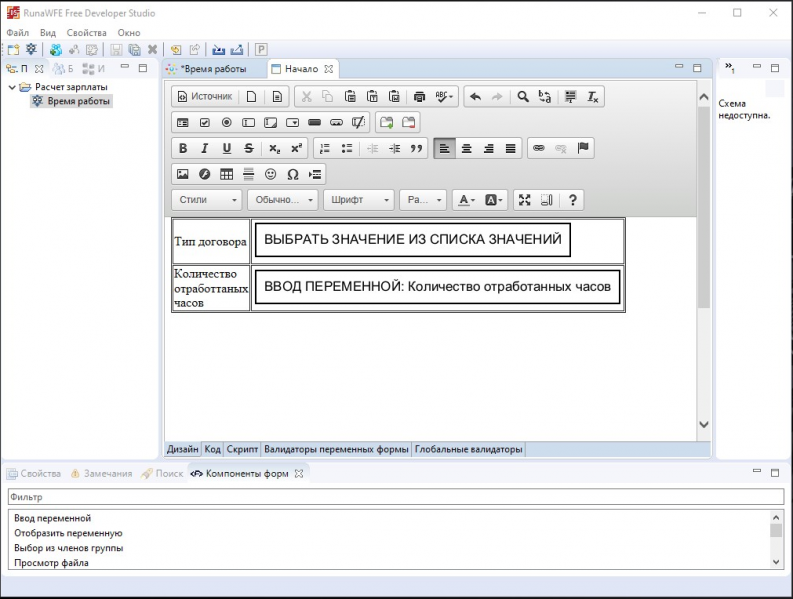Toggle Subscript formatting
This screenshot has height=599, width=793.
274,148
